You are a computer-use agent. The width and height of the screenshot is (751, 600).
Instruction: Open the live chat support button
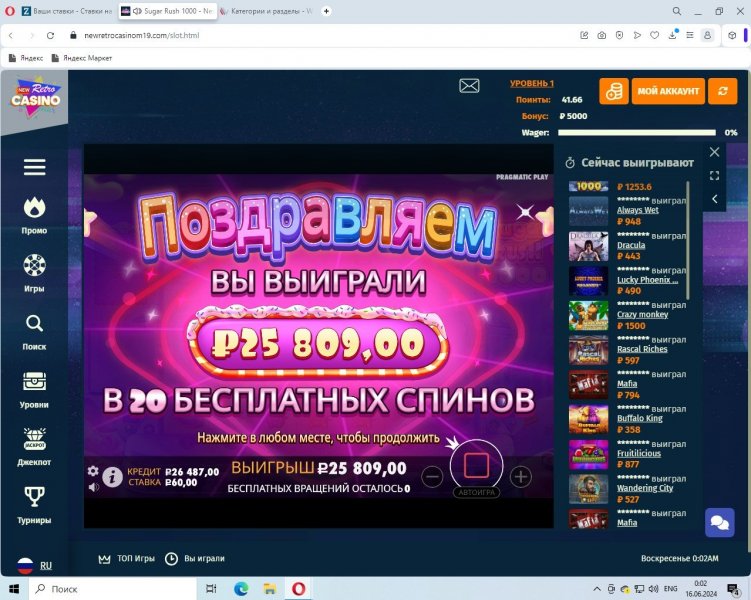click(719, 522)
